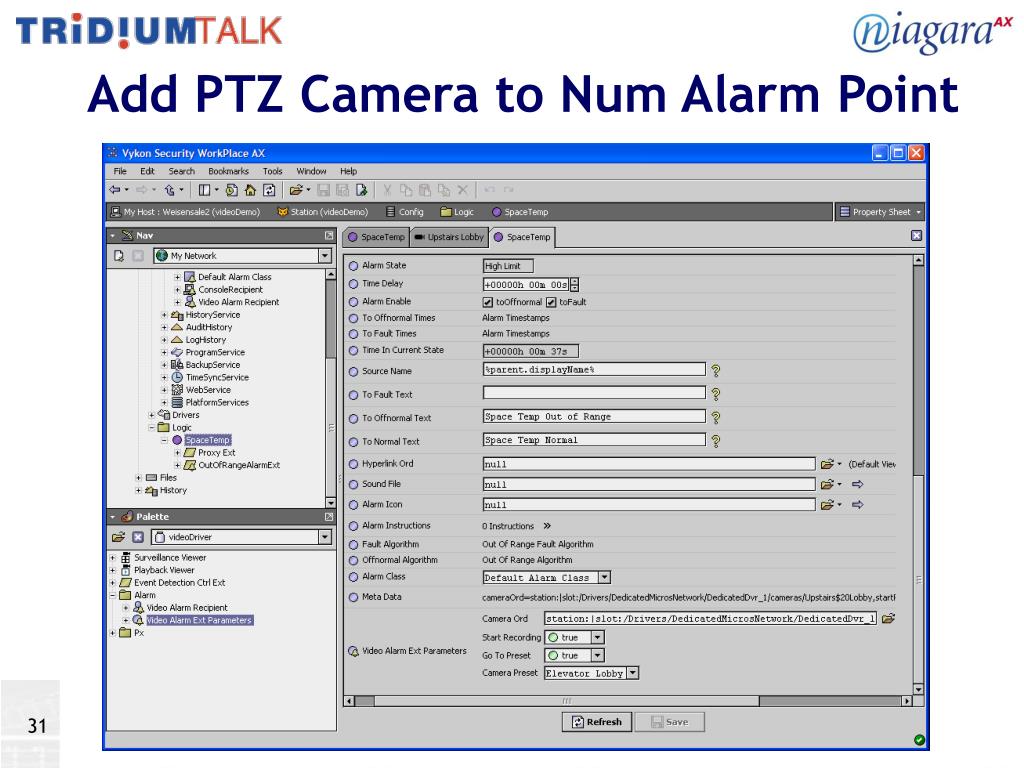The image size is (1024, 768).
Task: Expand the Drivers tree node
Action: (x=152, y=415)
